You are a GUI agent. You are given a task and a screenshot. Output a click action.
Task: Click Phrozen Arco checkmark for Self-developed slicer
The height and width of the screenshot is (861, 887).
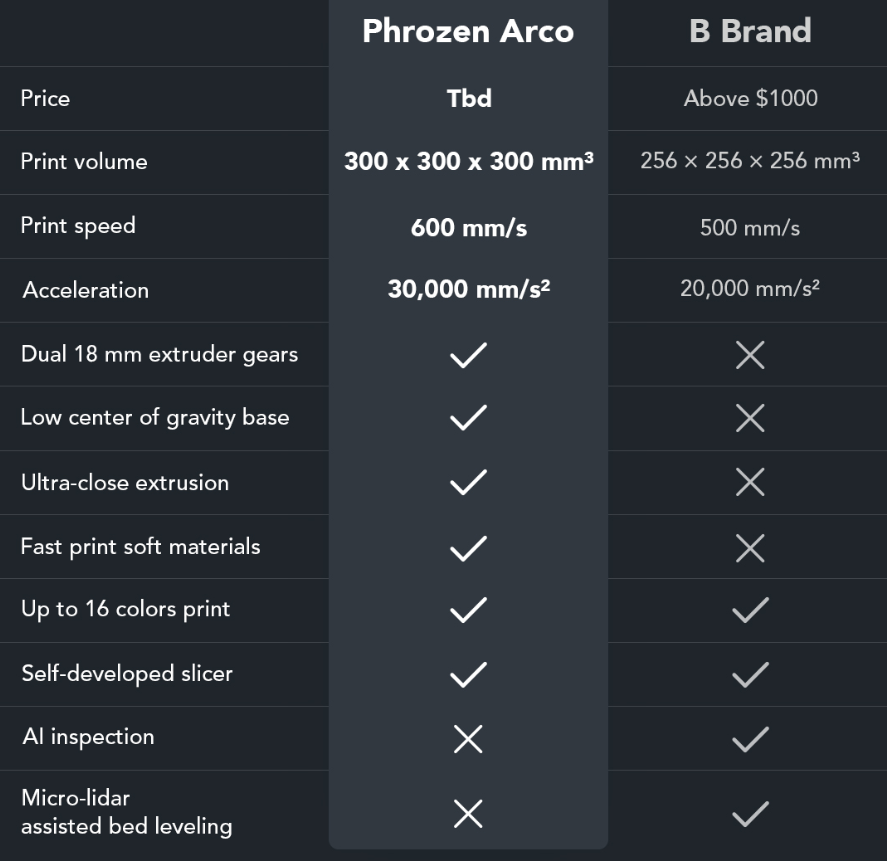pos(468,675)
